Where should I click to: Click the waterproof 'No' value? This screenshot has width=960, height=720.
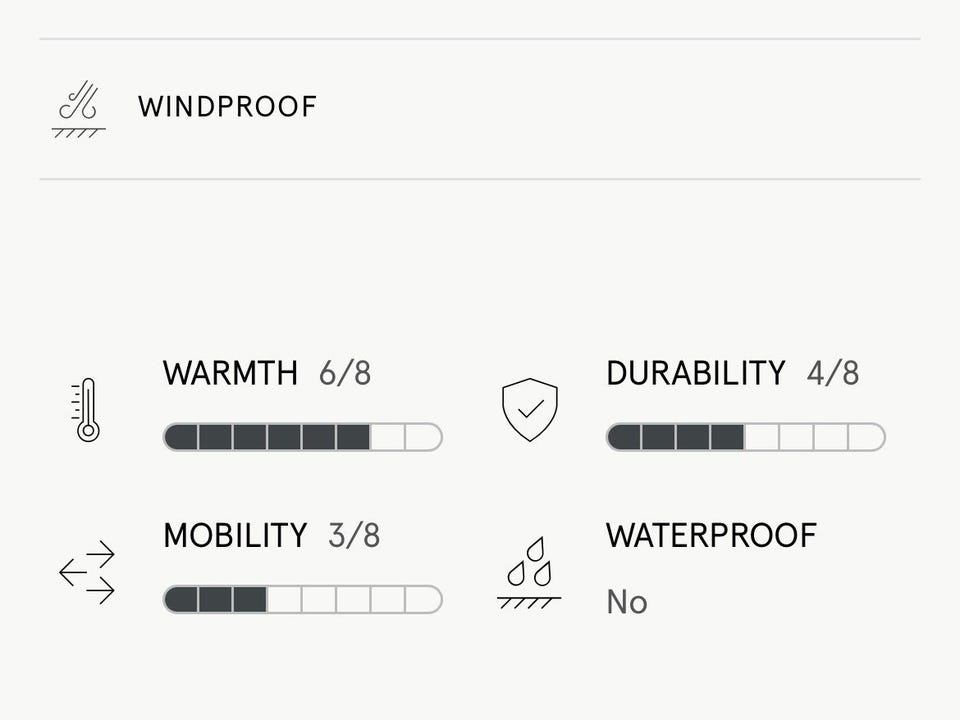coord(627,602)
